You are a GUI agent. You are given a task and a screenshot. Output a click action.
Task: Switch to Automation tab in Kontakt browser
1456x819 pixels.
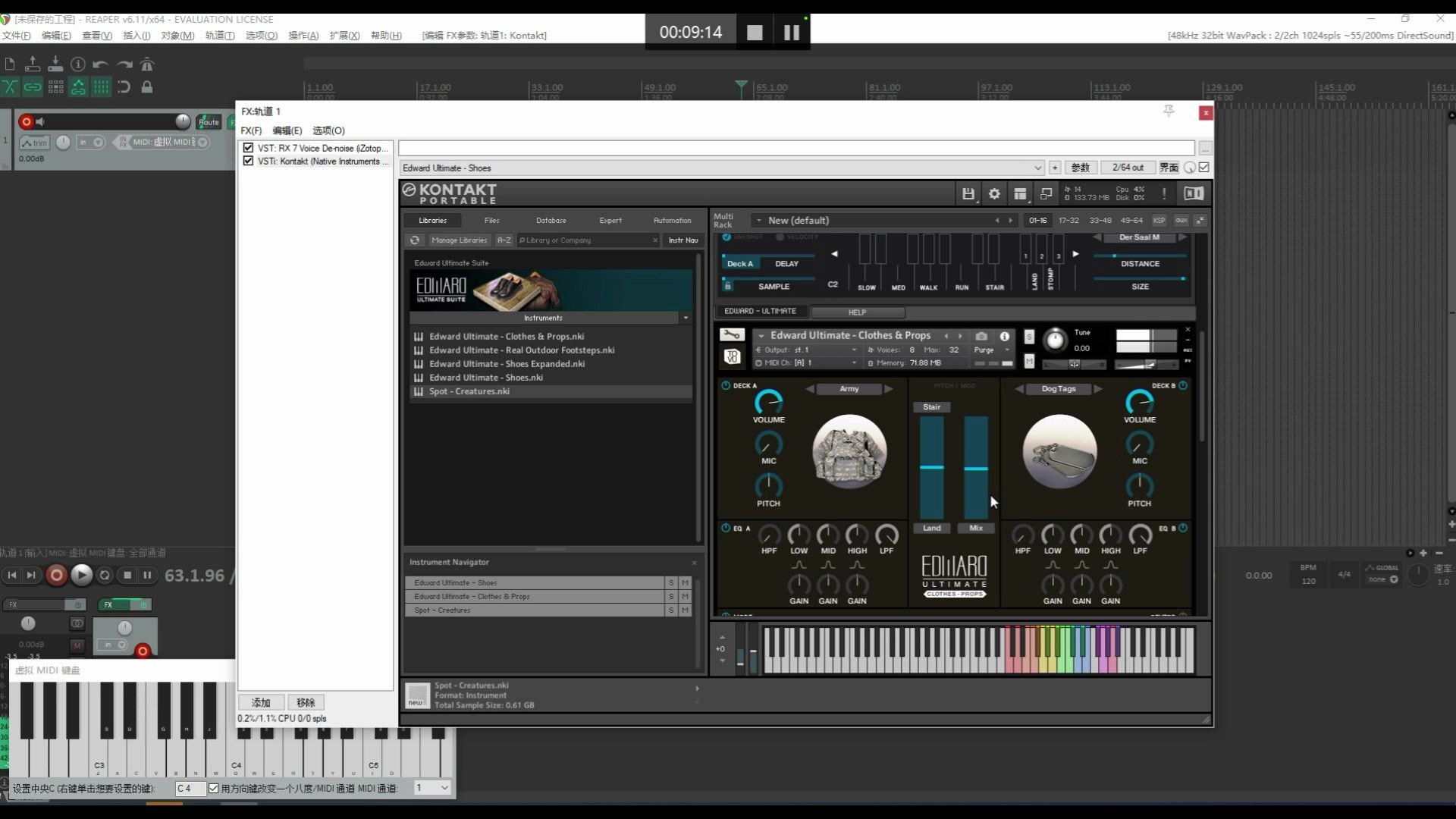672,221
